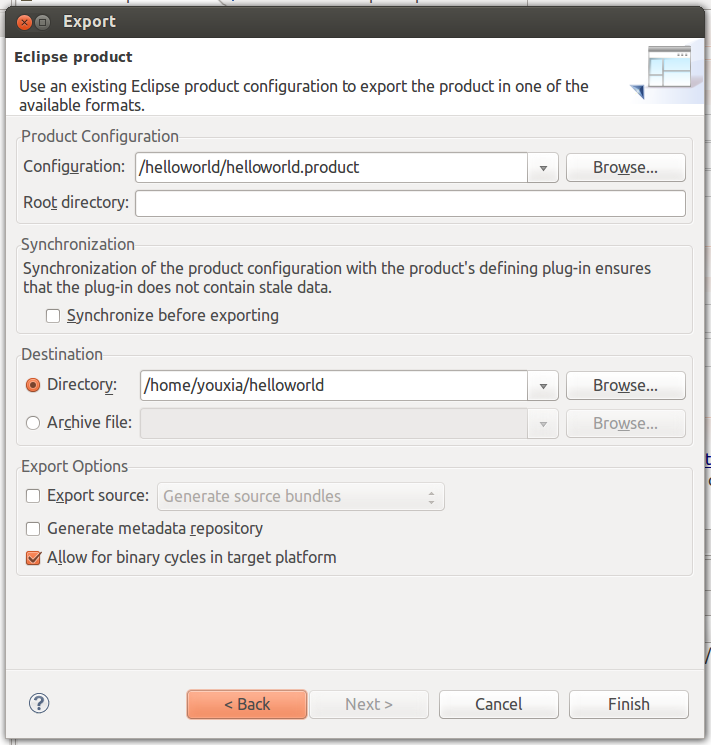711x745 pixels.
Task: Go back with the Back button
Action: click(x=247, y=704)
